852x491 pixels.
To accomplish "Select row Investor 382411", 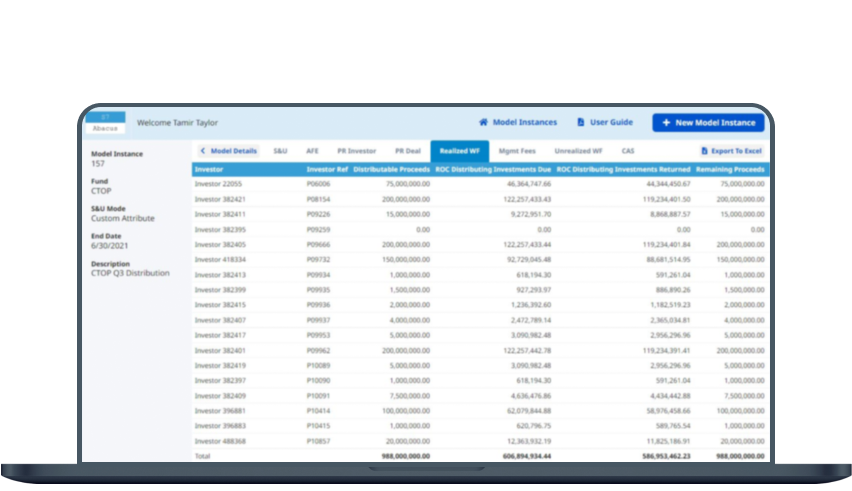I will pos(480,215).
